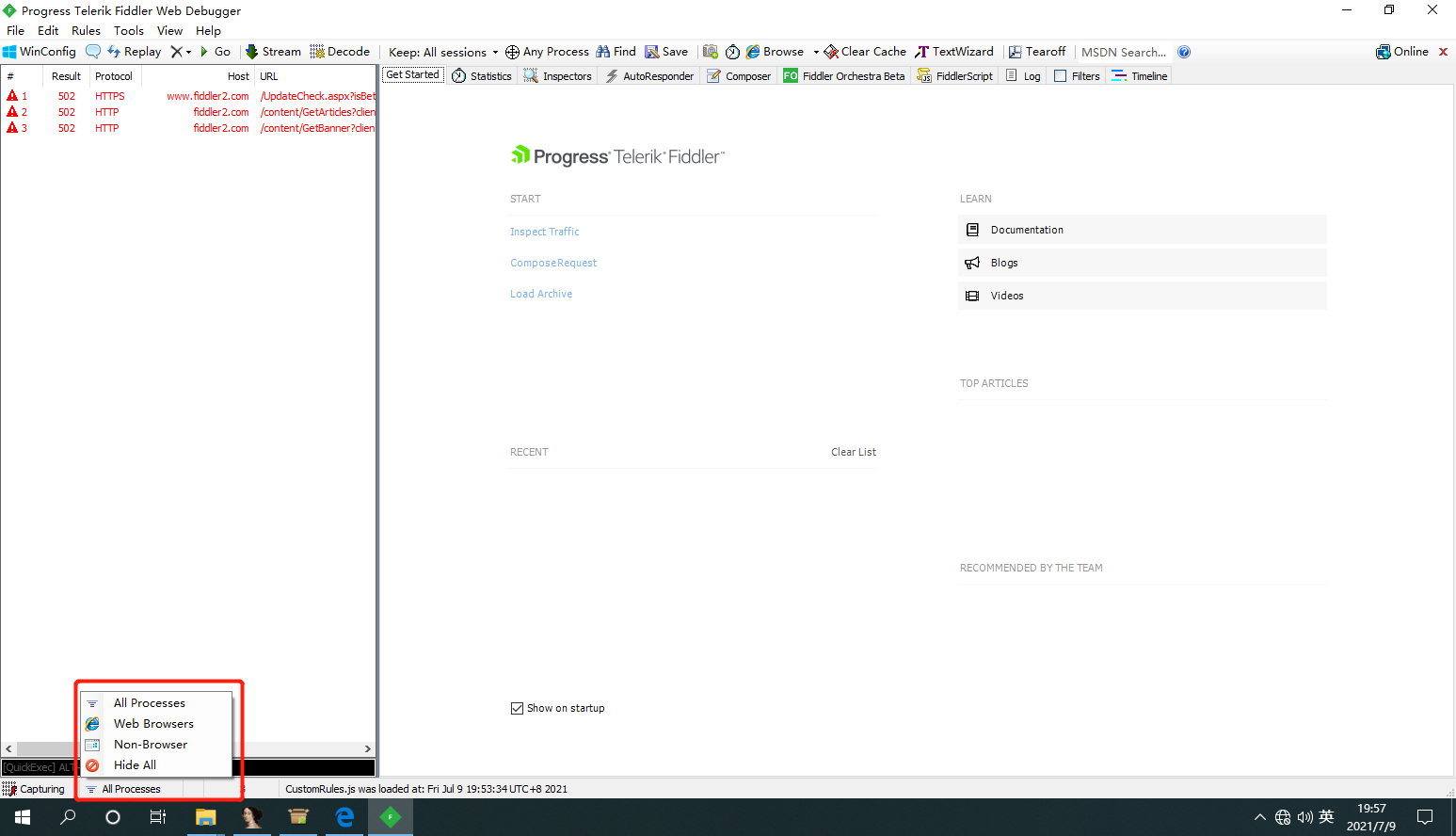
Task: Click the sessions list horizontal scrollbar right arrow
Action: 368,749
